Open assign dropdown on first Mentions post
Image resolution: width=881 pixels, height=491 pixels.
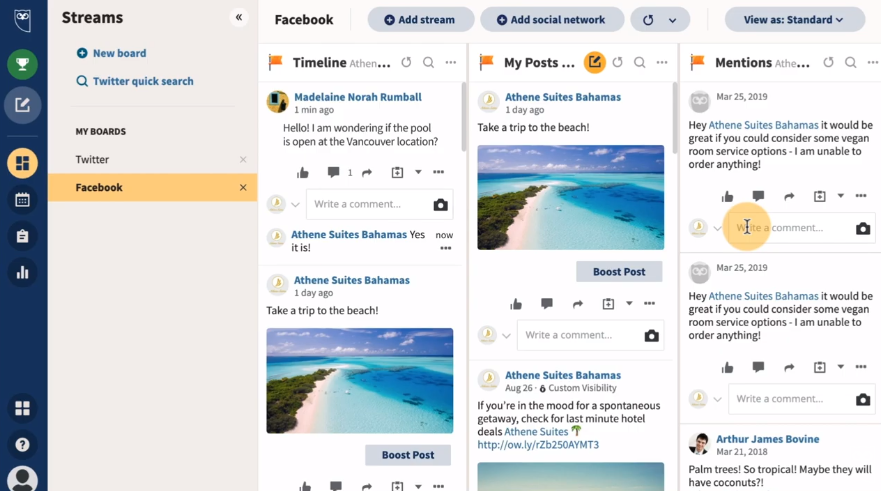[x=841, y=196]
